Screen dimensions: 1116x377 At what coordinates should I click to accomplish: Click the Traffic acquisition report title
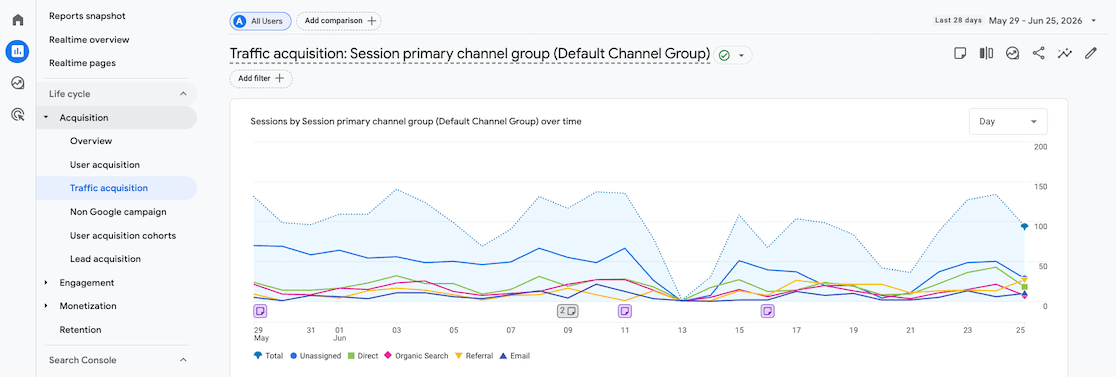(x=470, y=54)
